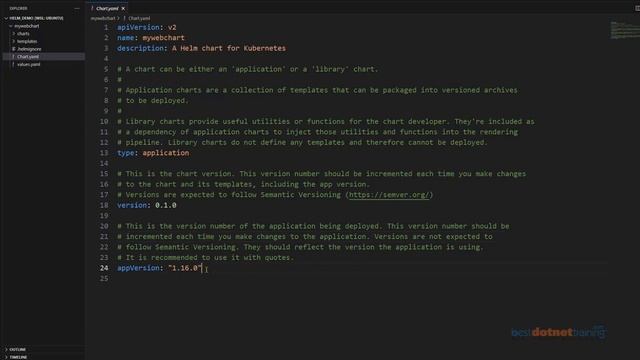Click 'A Helm chart for Kubernetes' description text
Viewport: 640px width, 360px height.
(229, 48)
